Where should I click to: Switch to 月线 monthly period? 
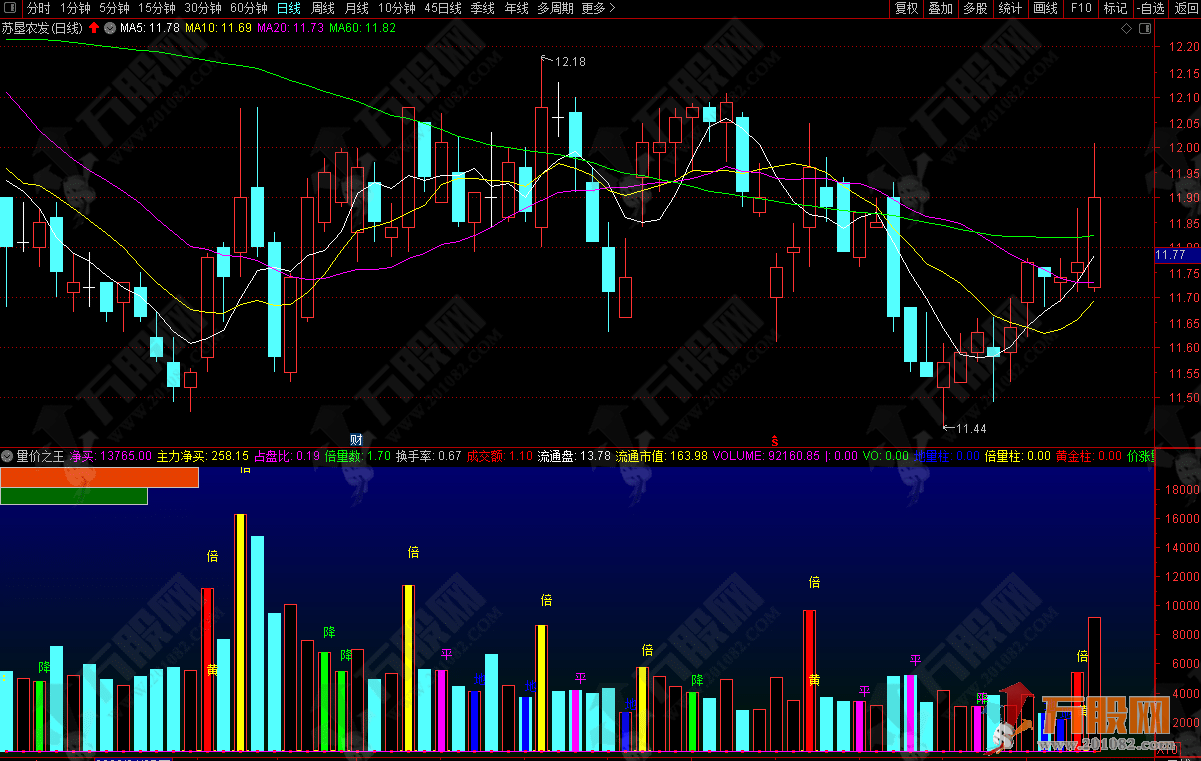[x=357, y=8]
